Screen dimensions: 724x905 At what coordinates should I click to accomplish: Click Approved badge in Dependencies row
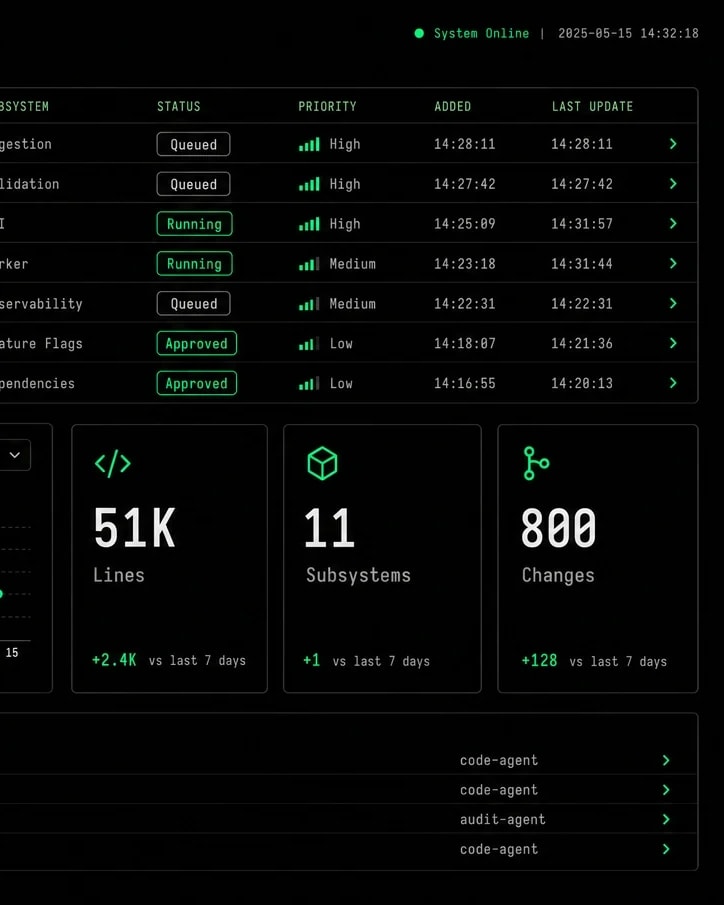(197, 383)
